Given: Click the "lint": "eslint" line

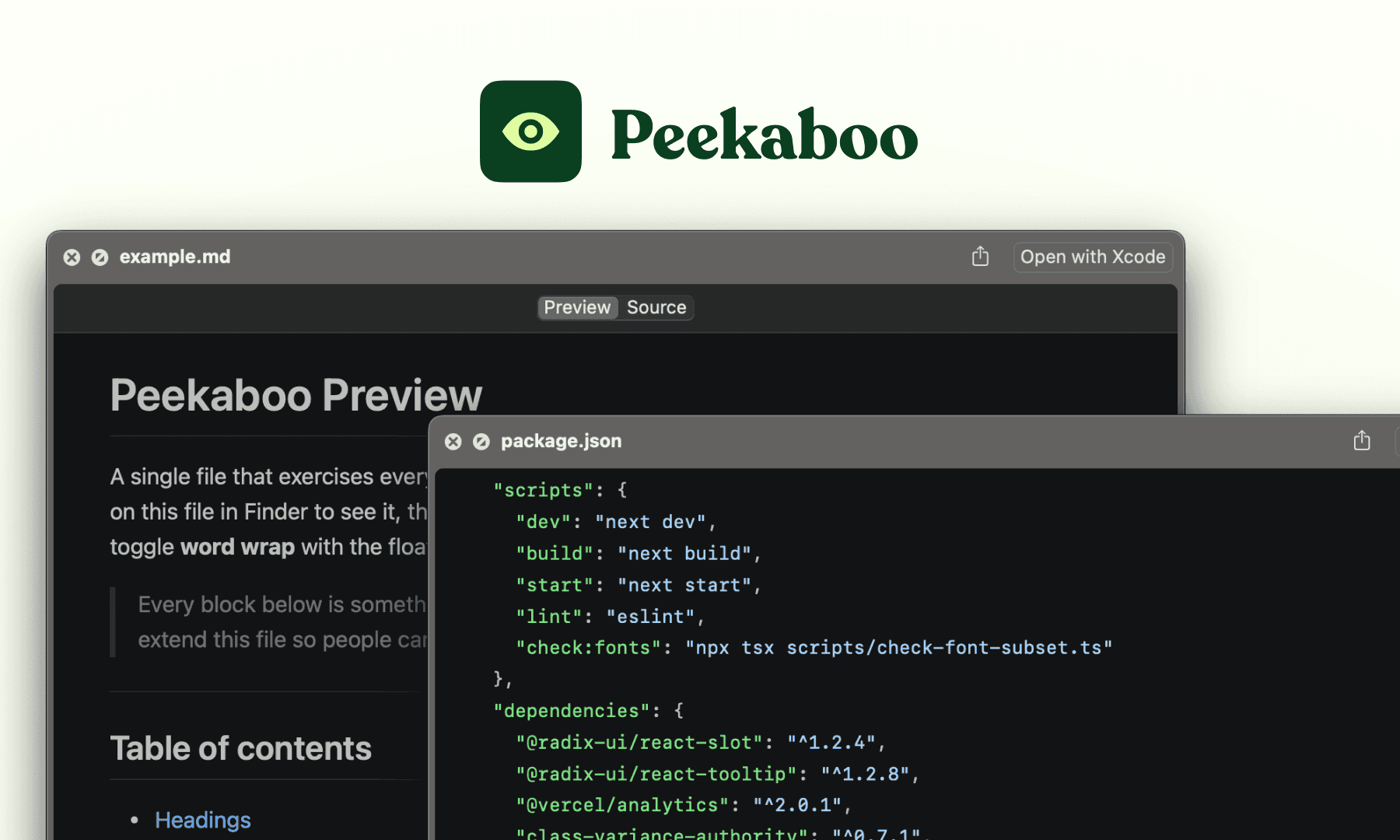Looking at the screenshot, I should (610, 616).
